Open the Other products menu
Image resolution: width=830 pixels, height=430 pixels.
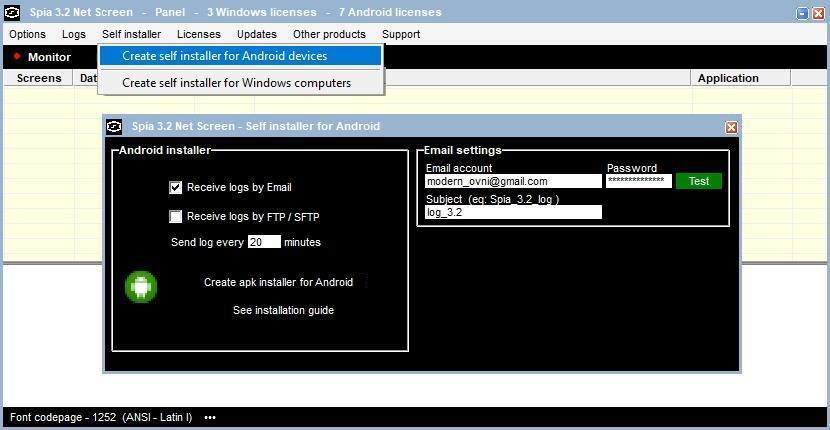click(x=329, y=34)
